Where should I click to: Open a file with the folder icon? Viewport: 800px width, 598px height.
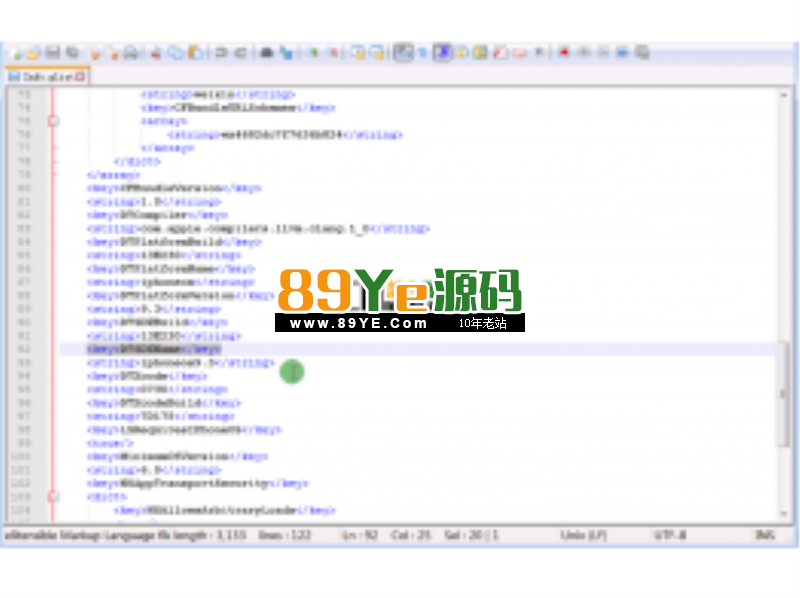[34, 53]
